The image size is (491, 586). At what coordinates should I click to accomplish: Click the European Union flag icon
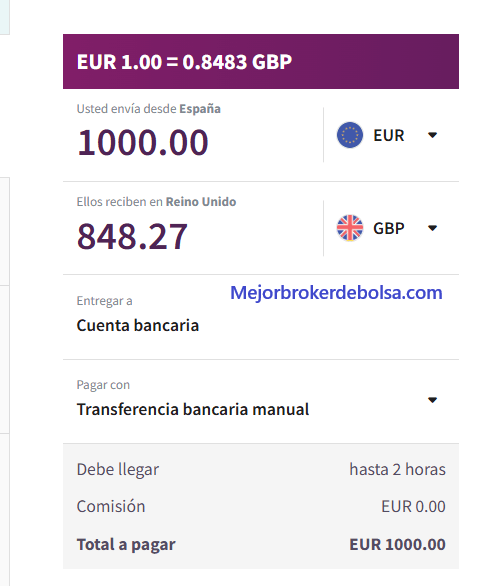pyautogui.click(x=350, y=135)
